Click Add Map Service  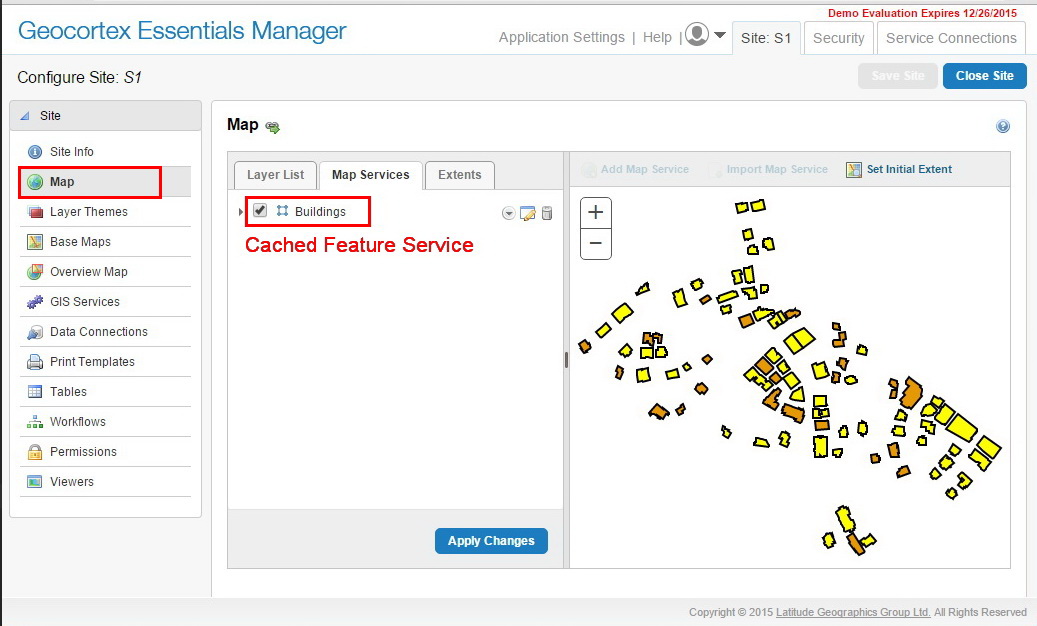pos(636,169)
